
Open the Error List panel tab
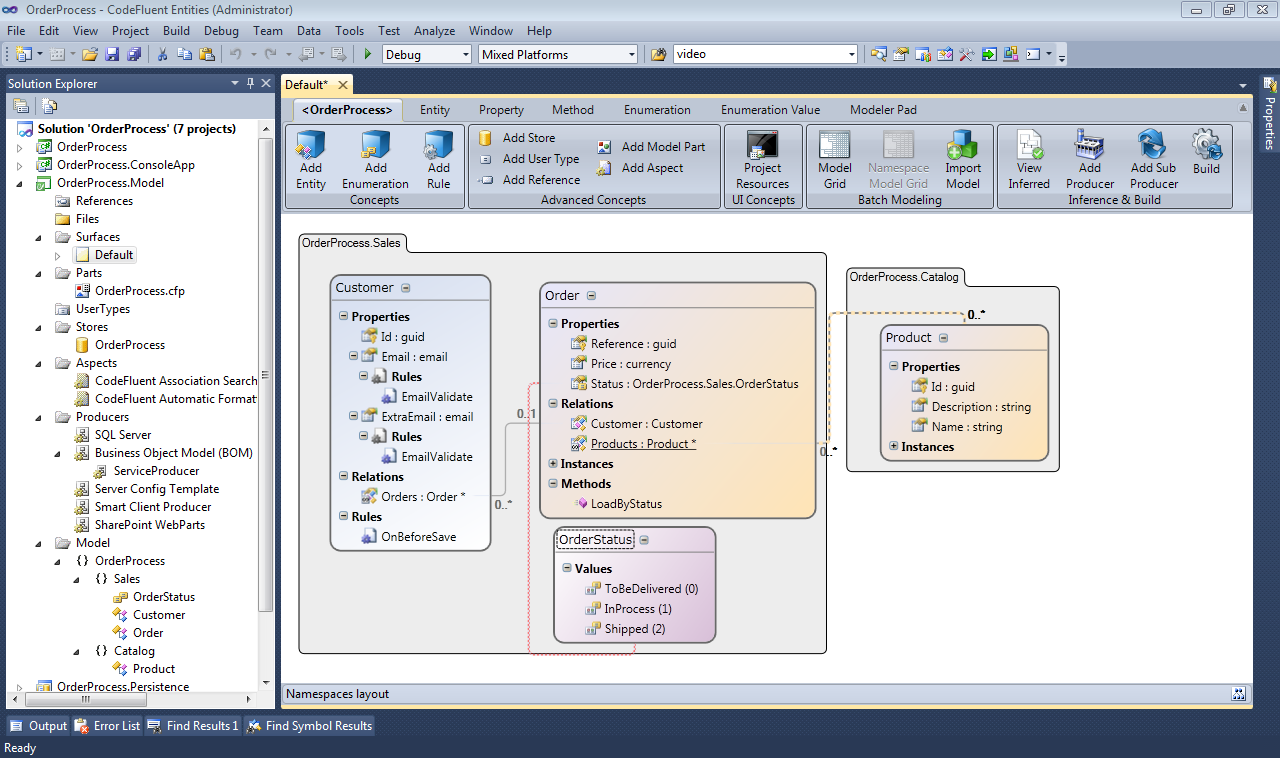pos(108,726)
